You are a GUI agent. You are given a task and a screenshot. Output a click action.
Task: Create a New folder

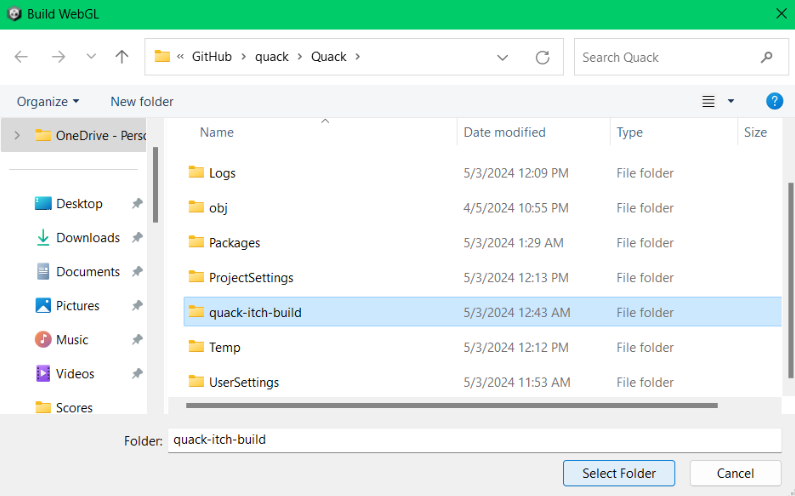point(142,101)
